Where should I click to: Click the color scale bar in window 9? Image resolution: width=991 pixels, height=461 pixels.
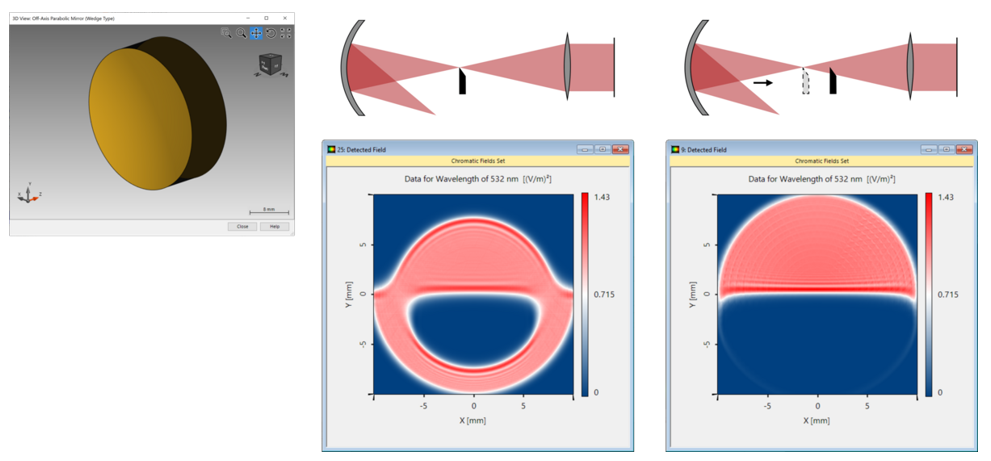tap(928, 294)
